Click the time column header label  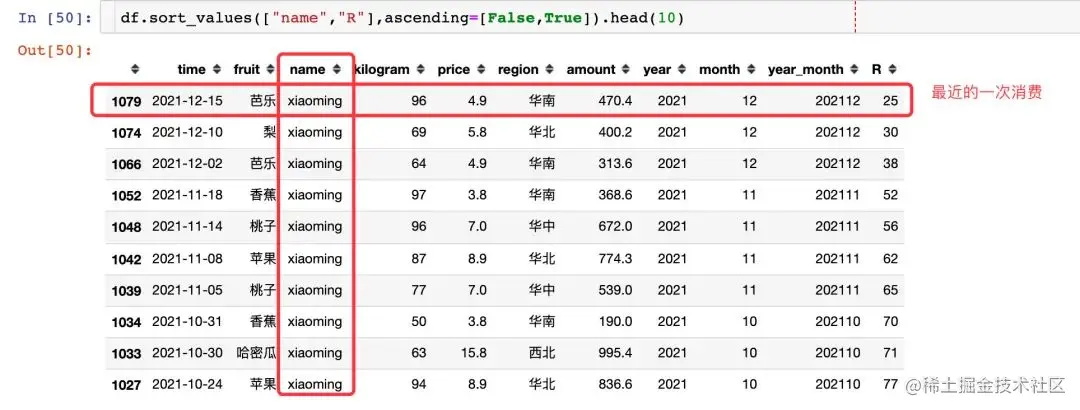[x=191, y=70]
